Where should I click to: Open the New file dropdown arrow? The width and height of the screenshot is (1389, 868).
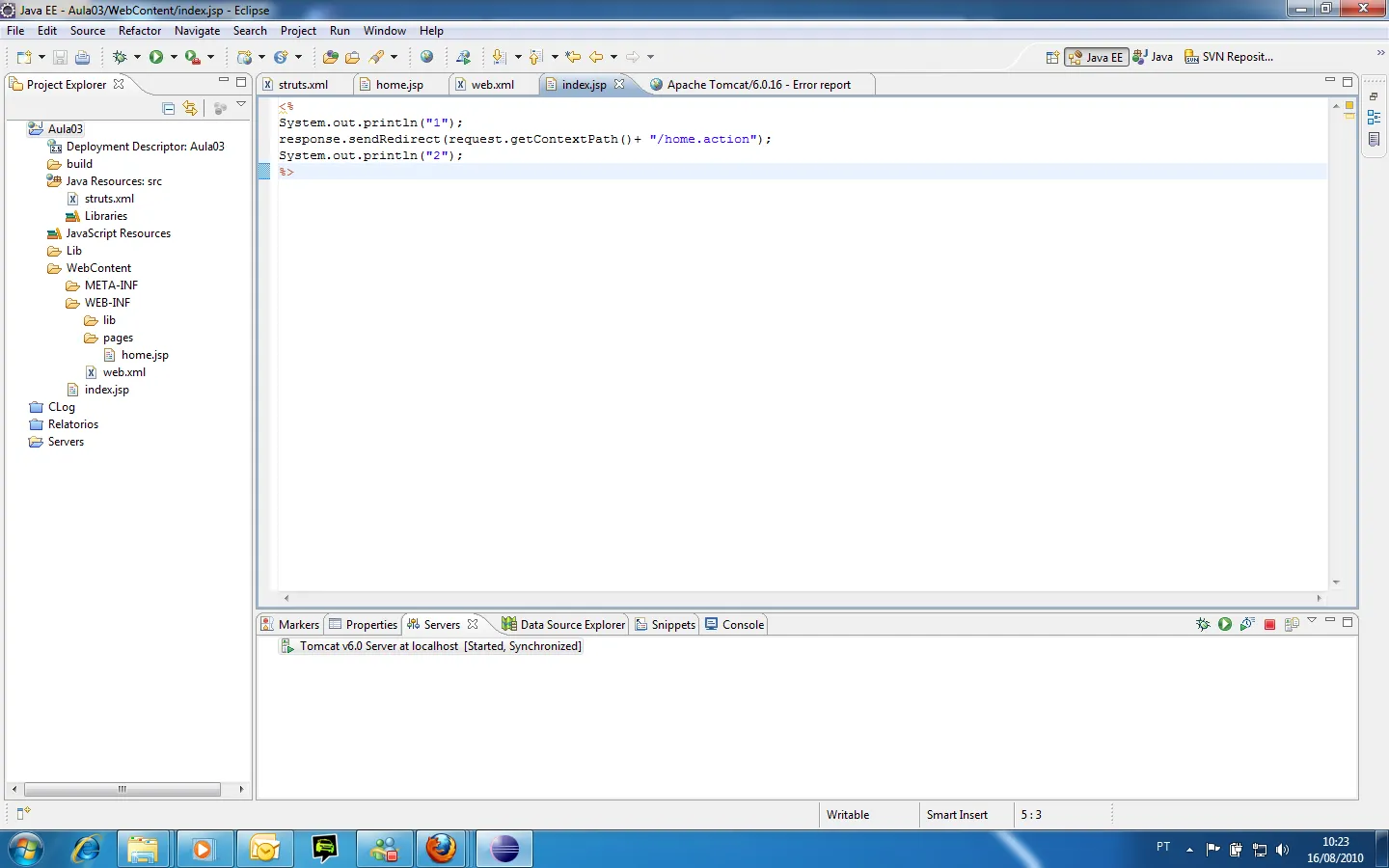point(41,57)
